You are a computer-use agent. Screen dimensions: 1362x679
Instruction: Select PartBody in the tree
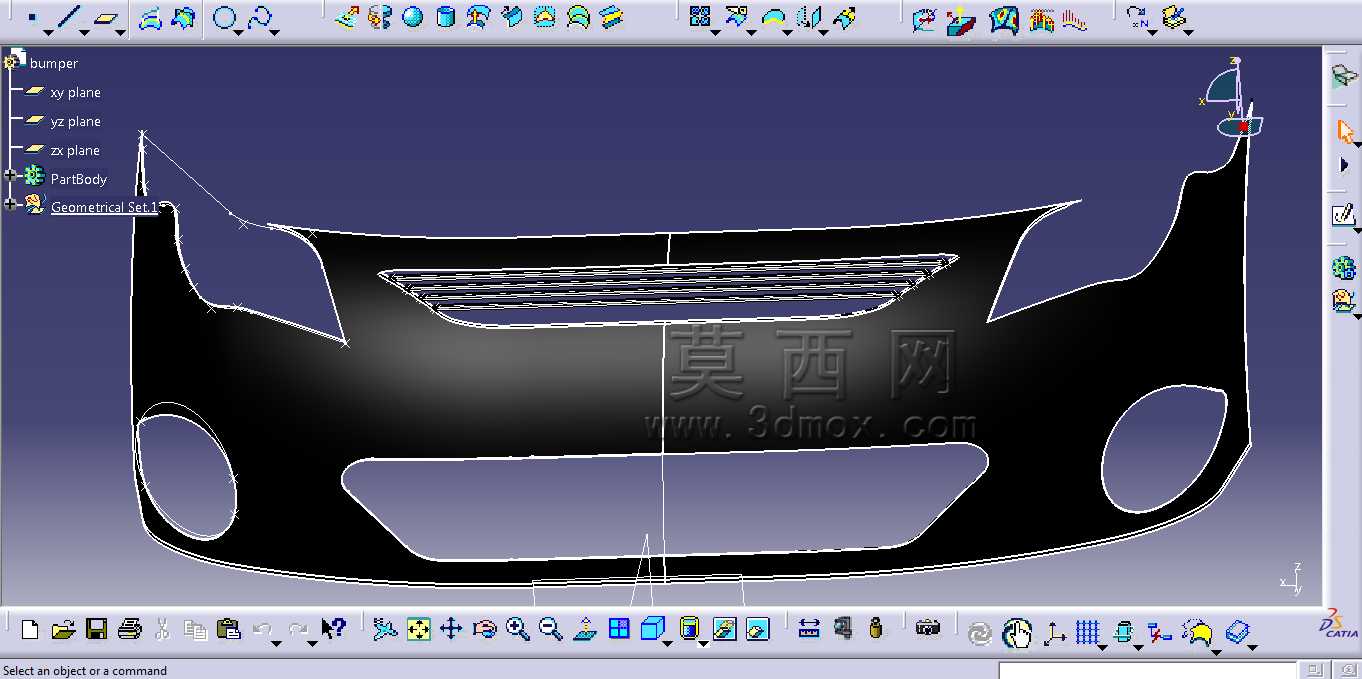click(x=78, y=179)
